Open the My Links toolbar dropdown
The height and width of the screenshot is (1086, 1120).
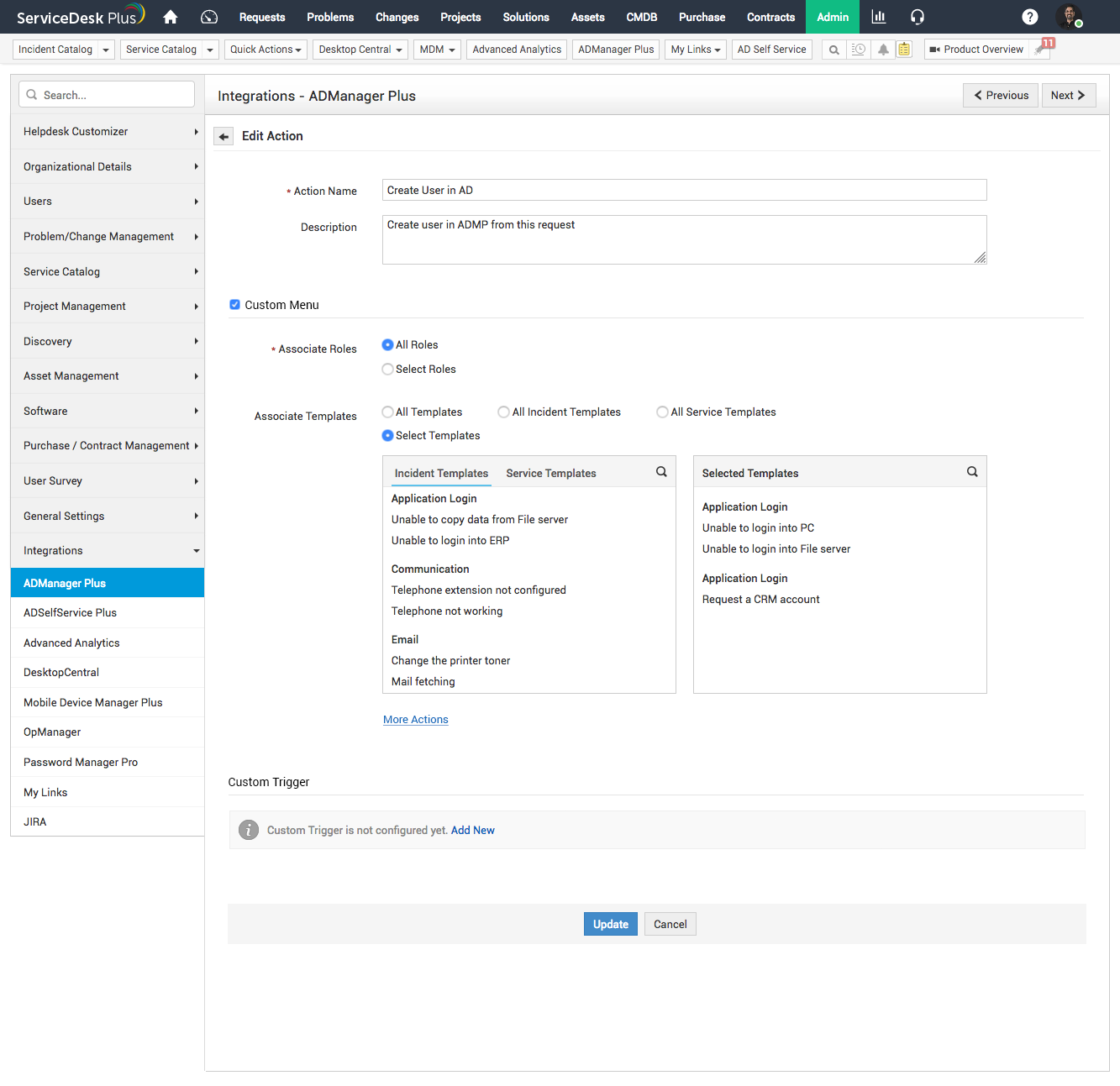(x=696, y=50)
